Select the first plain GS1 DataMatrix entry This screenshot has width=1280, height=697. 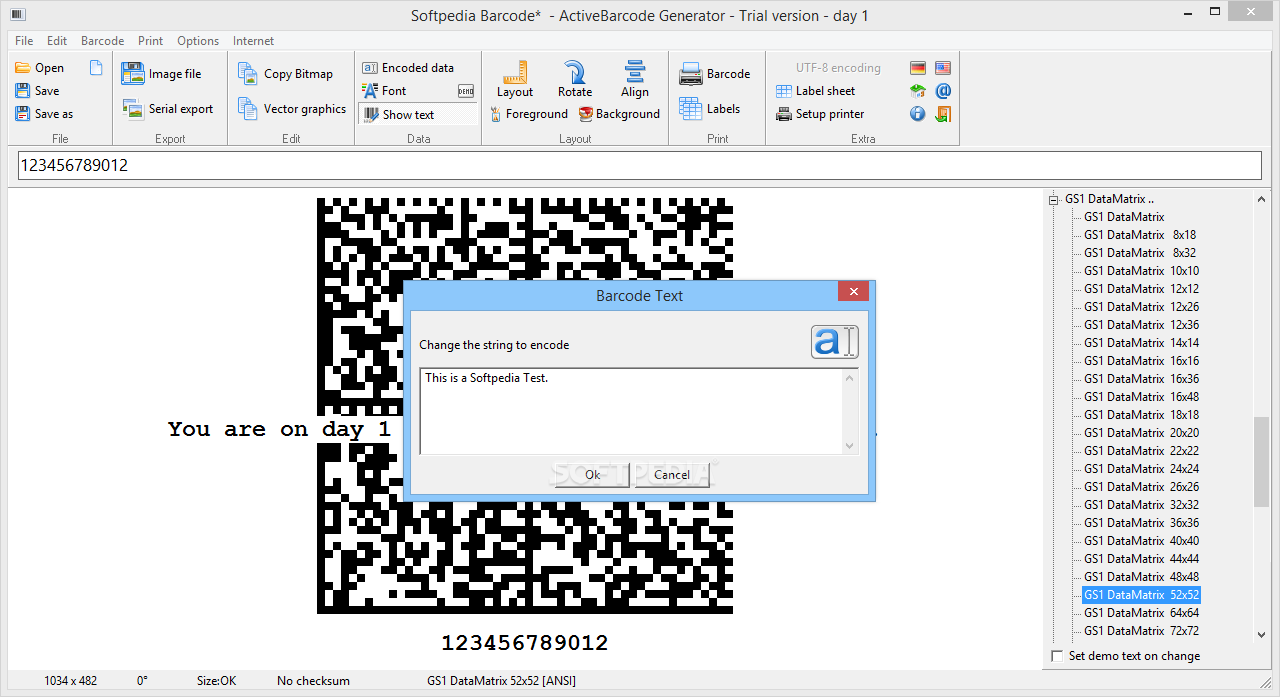click(1124, 217)
